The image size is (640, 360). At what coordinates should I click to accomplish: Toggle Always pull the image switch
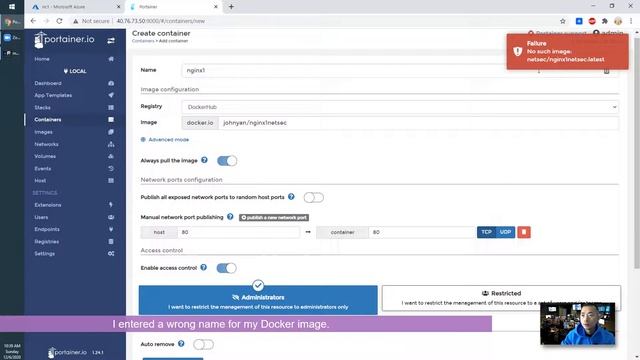pyautogui.click(x=227, y=161)
